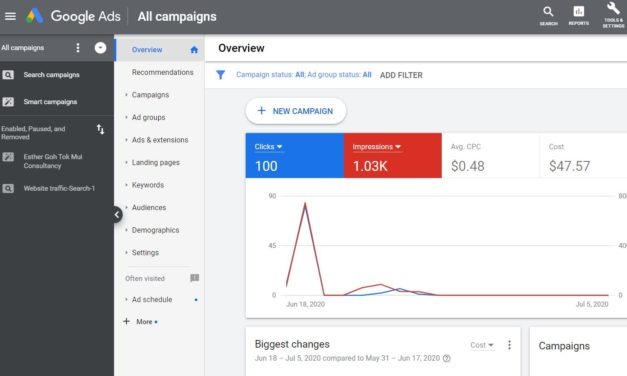Click the Campaigns card title
Image resolution: width=627 pixels, height=376 pixels.
click(564, 346)
